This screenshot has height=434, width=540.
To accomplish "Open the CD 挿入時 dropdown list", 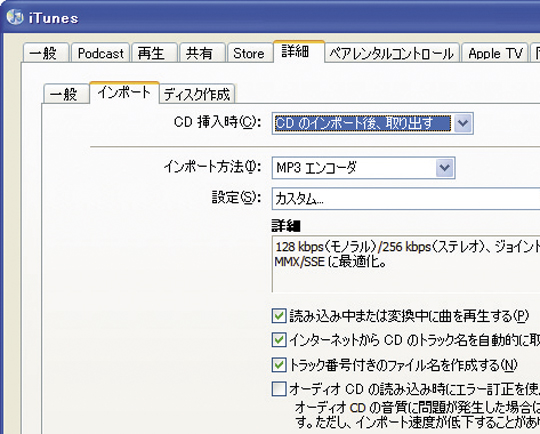I will (373, 123).
